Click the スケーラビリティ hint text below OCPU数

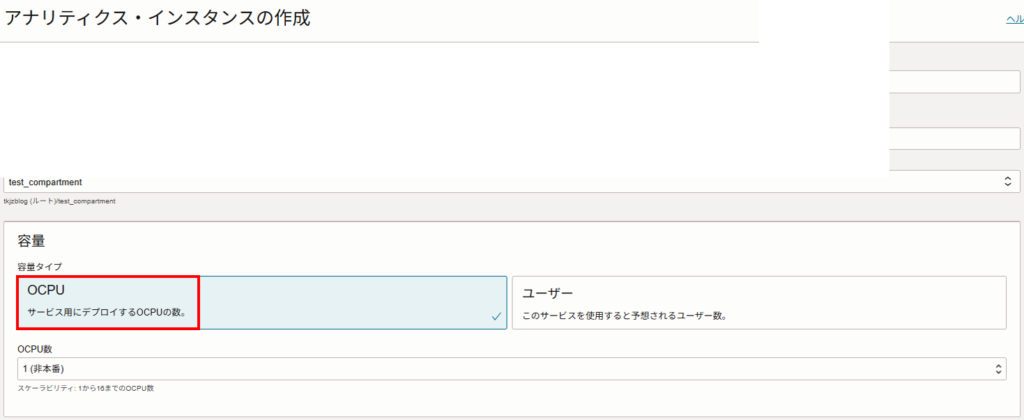tap(85, 387)
